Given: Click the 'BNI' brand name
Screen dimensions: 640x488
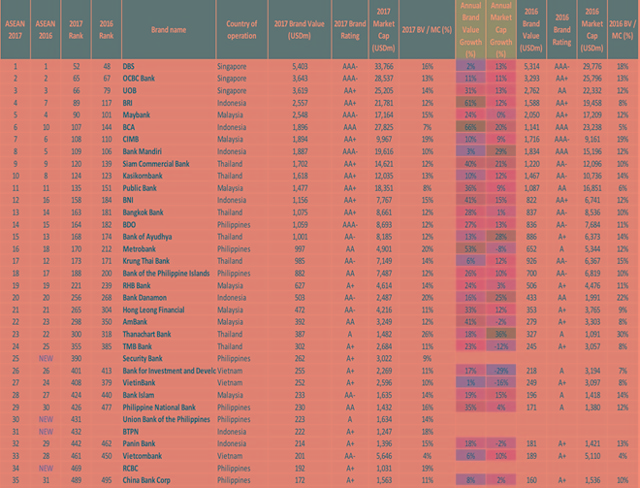Looking at the screenshot, I should coord(128,200).
